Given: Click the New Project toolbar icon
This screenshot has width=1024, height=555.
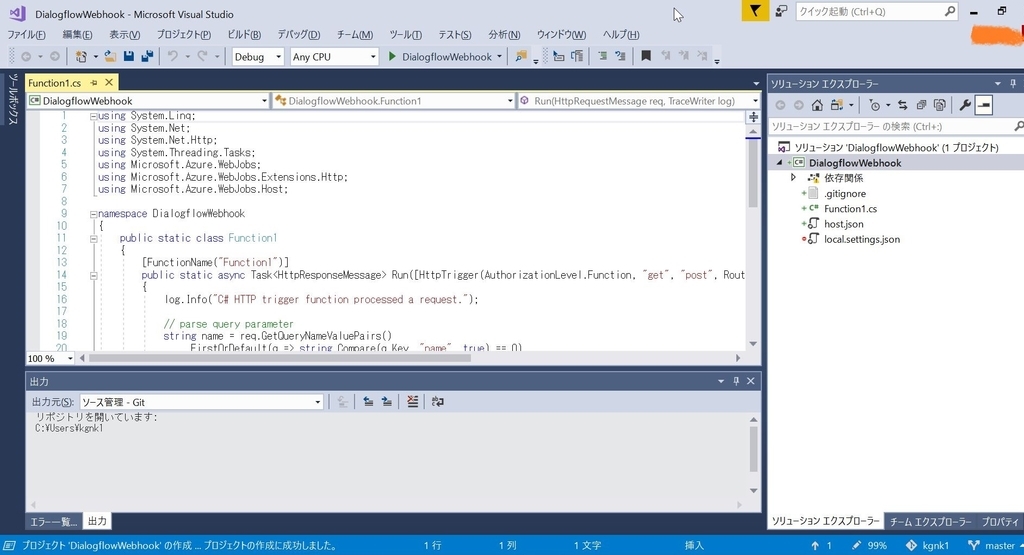Looking at the screenshot, I should tap(81, 57).
